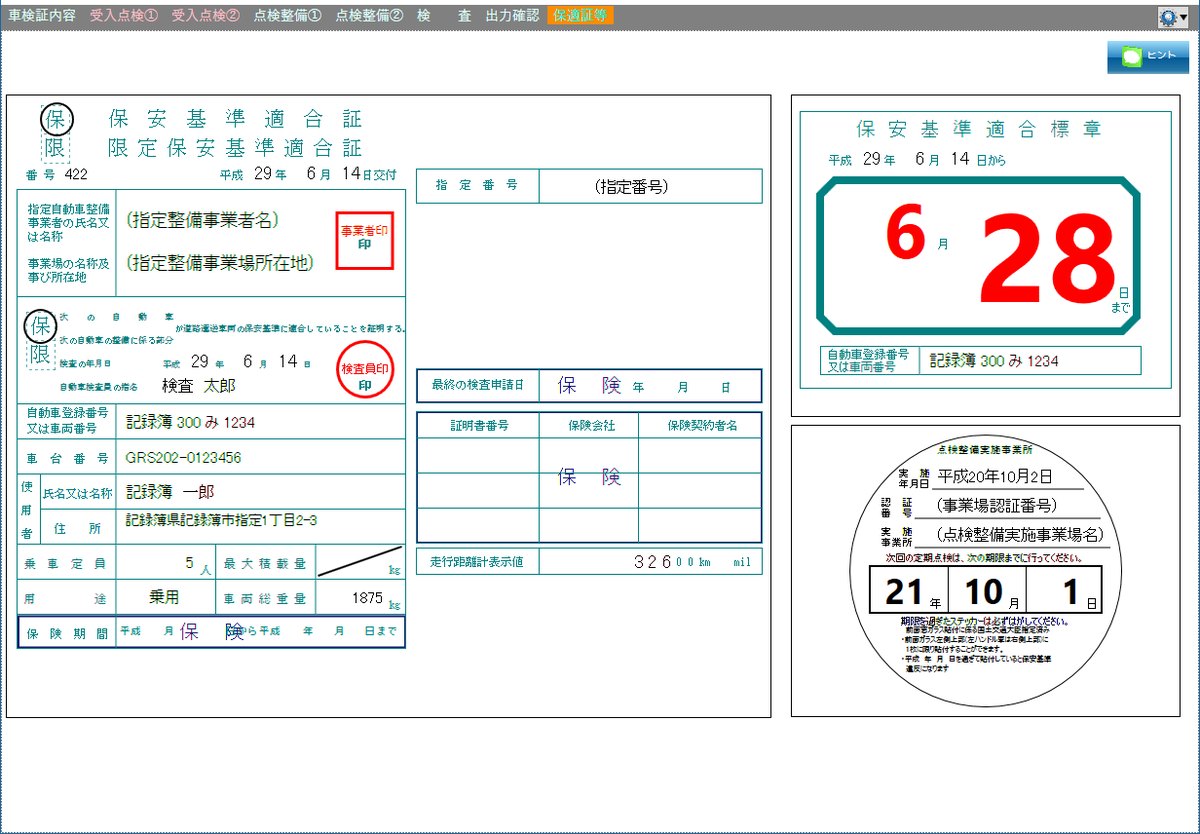1200x834 pixels.
Task: Open the settings gear dropdown
Action: [x=1172, y=17]
